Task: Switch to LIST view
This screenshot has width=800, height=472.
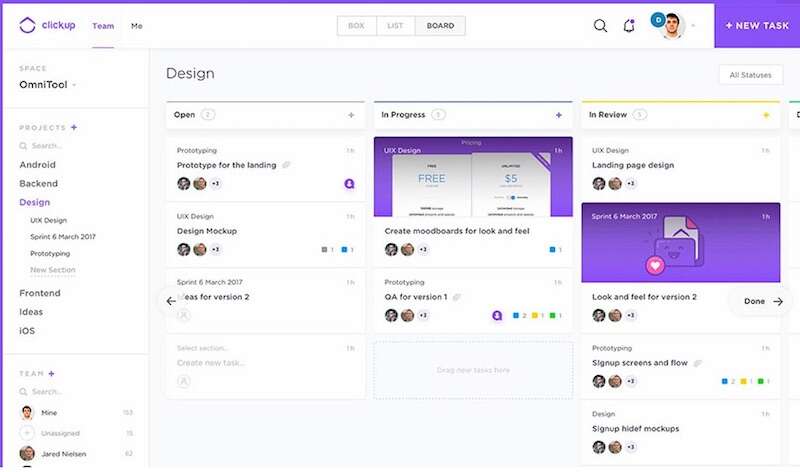Action: coord(396,26)
